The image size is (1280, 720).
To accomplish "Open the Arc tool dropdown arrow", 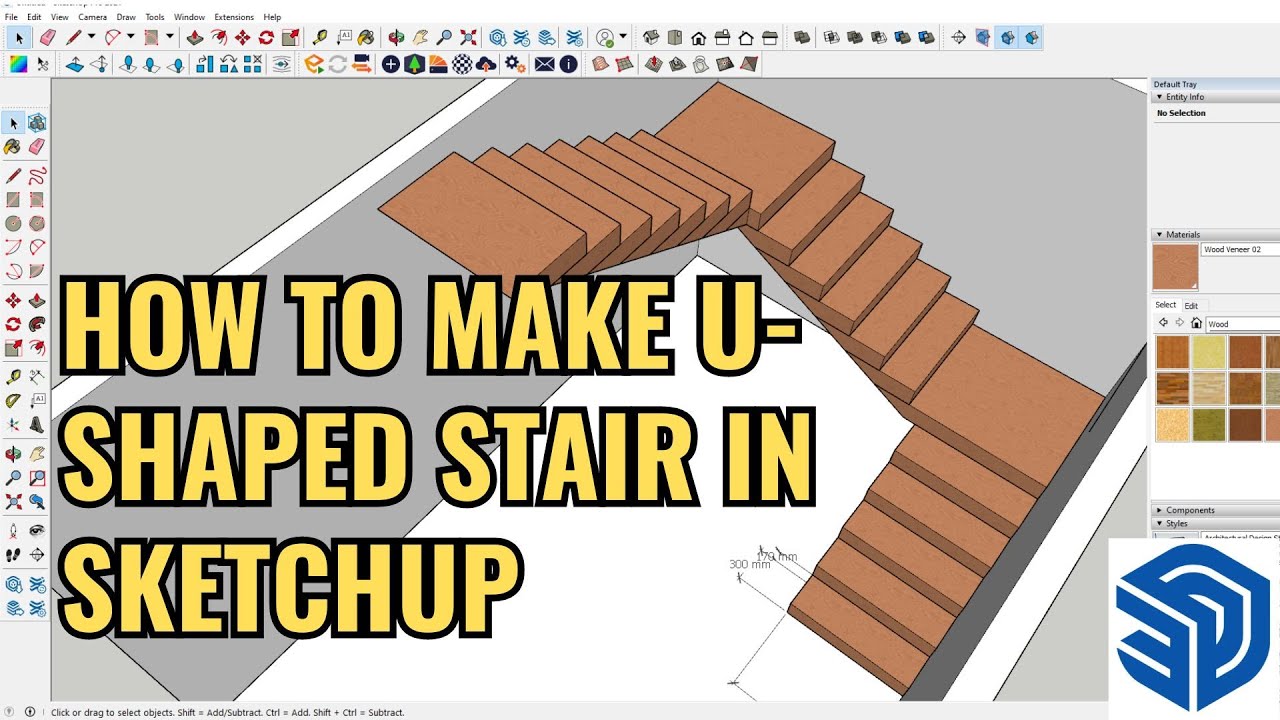I will click(131, 38).
